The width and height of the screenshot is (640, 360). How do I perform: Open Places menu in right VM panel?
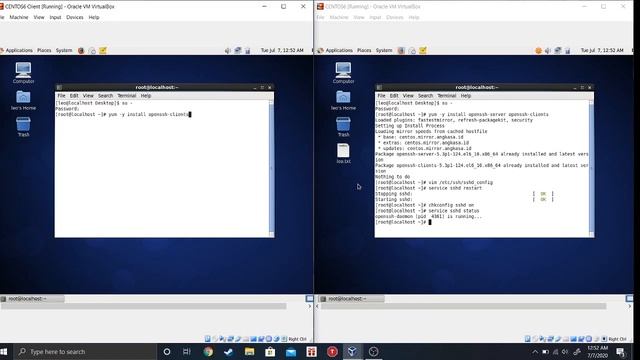click(x=364, y=51)
